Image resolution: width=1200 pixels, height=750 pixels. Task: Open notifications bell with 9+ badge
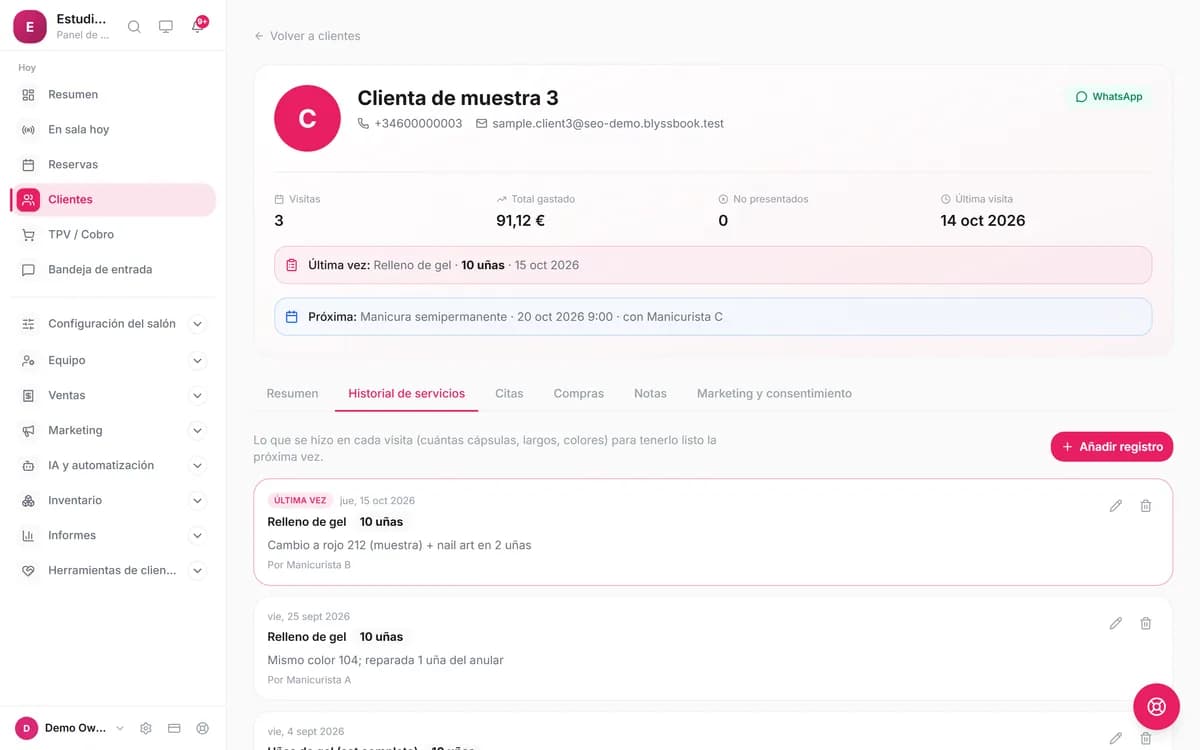[198, 26]
